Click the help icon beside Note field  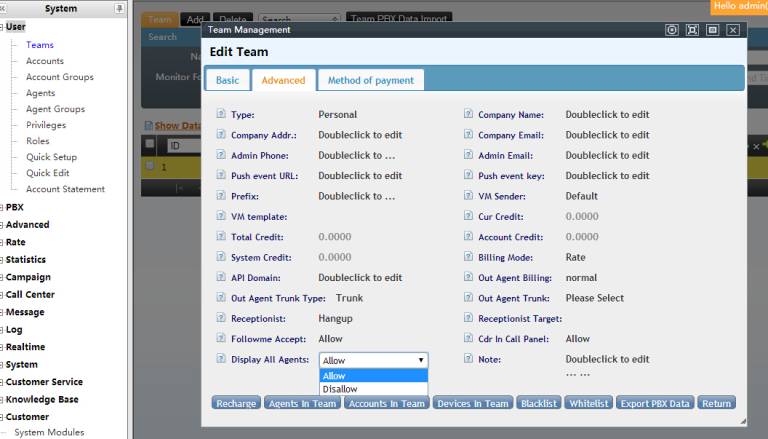pyautogui.click(x=468, y=359)
